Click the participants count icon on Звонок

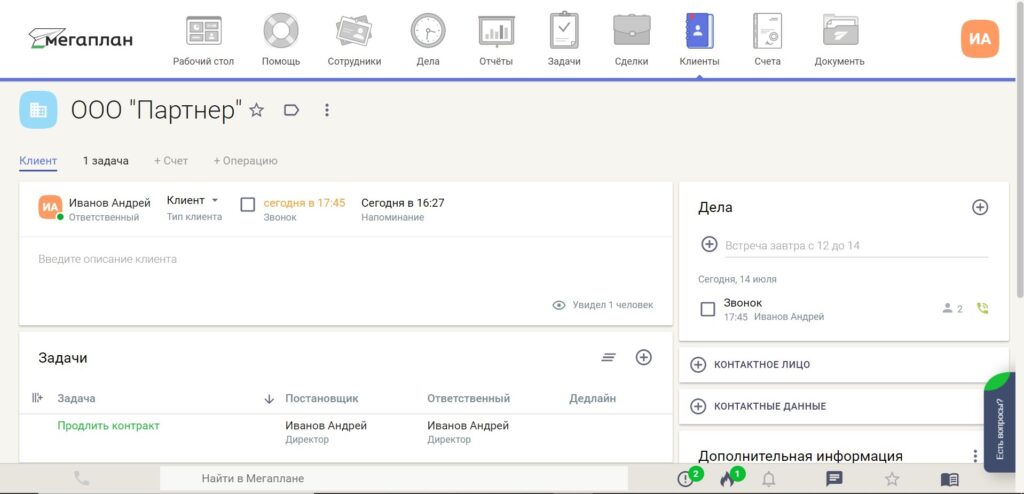pyautogui.click(x=952, y=308)
